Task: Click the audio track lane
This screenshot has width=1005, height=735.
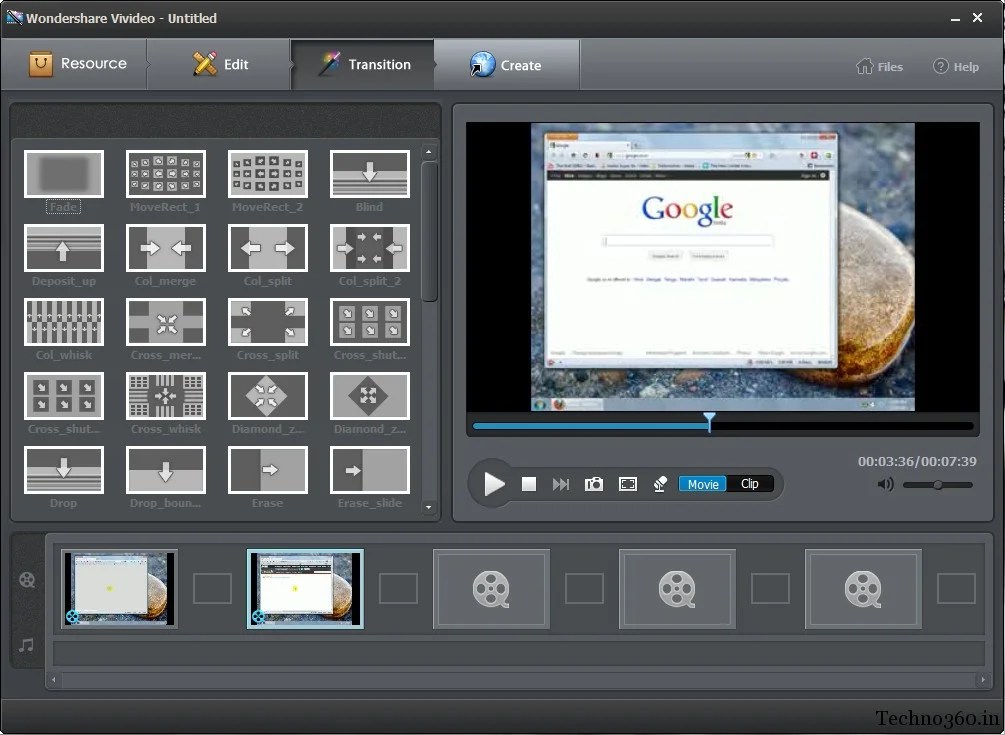Action: point(519,653)
